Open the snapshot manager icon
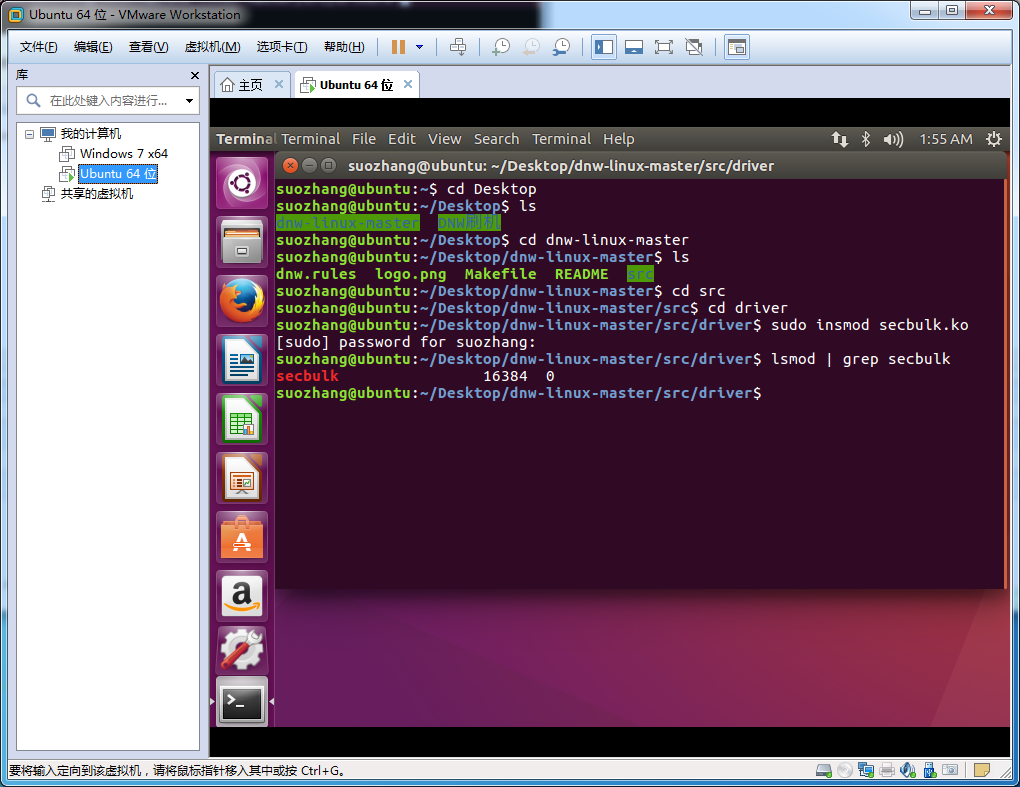Viewport: 1020px width, 787px height. 562,47
